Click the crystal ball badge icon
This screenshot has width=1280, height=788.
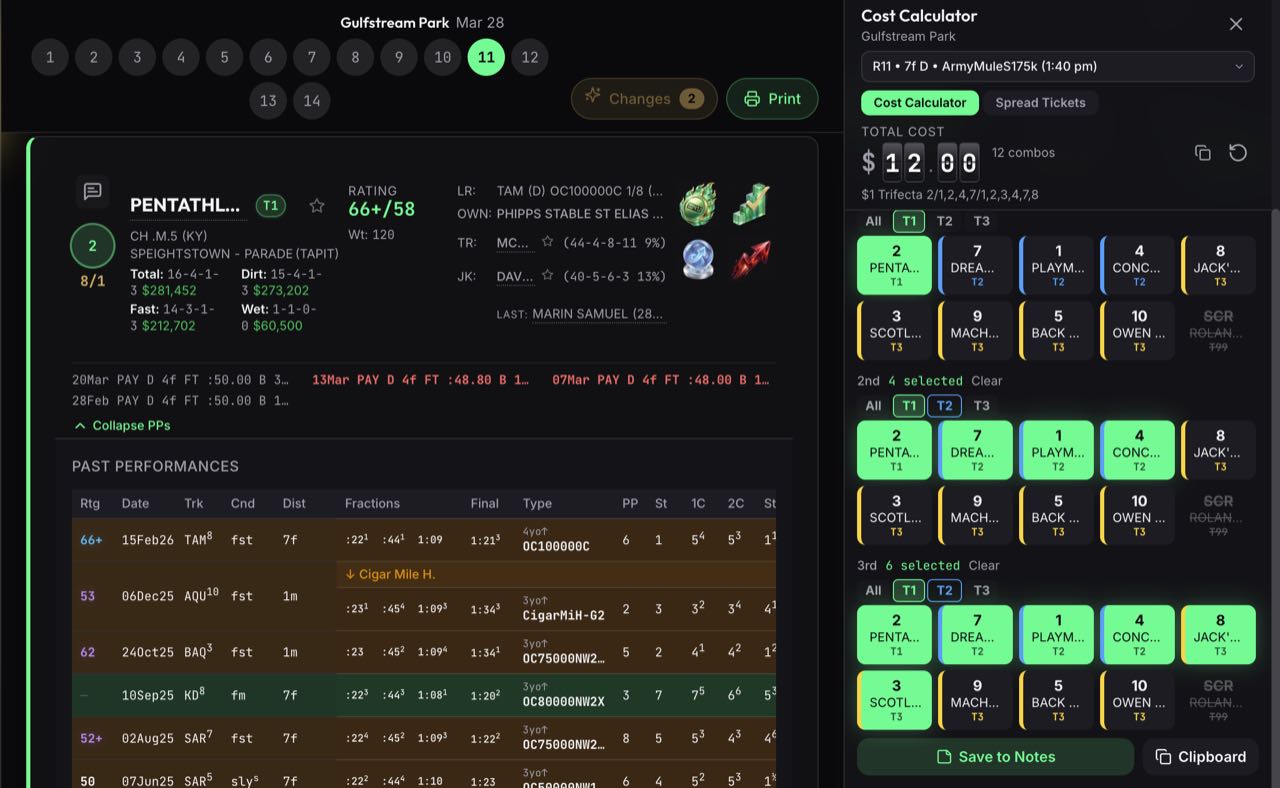[698, 259]
